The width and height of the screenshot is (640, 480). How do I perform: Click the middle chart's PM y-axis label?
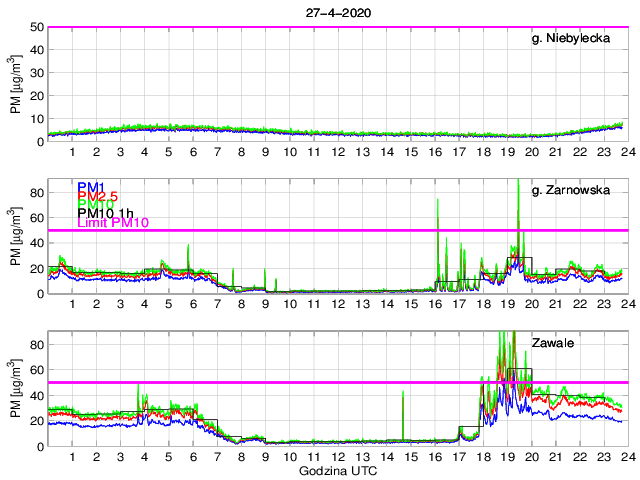[x=16, y=237]
